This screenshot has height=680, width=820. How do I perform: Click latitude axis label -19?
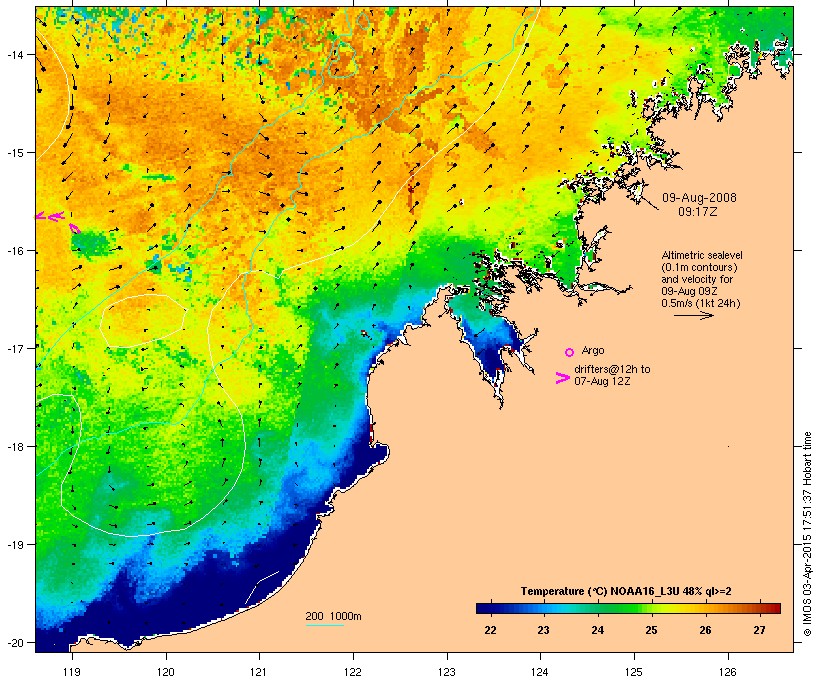point(14,545)
